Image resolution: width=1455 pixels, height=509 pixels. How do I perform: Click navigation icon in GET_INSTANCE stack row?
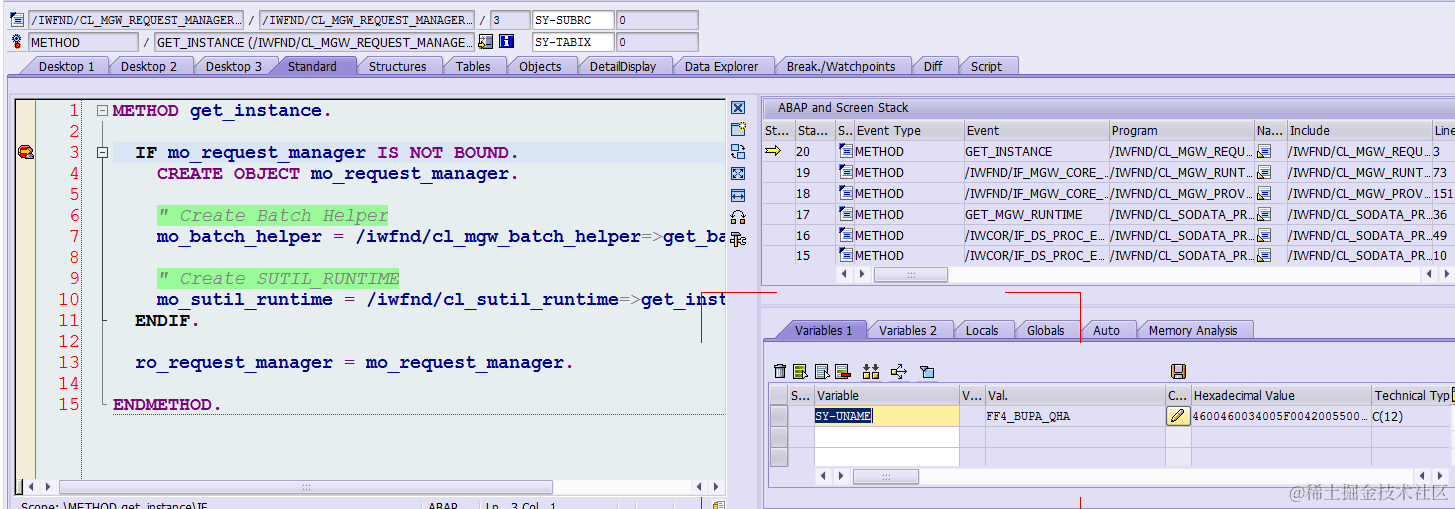click(1263, 151)
